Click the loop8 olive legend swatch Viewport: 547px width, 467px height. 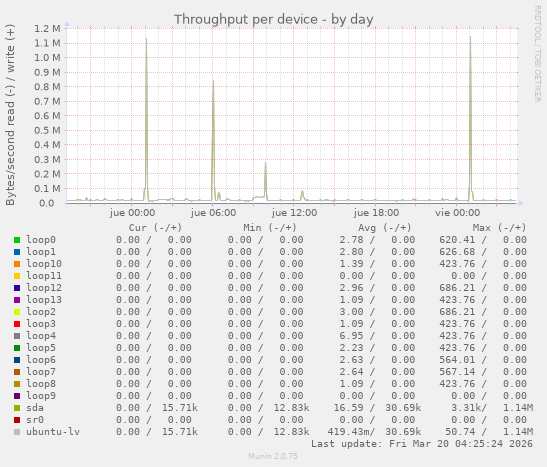(x=17, y=384)
